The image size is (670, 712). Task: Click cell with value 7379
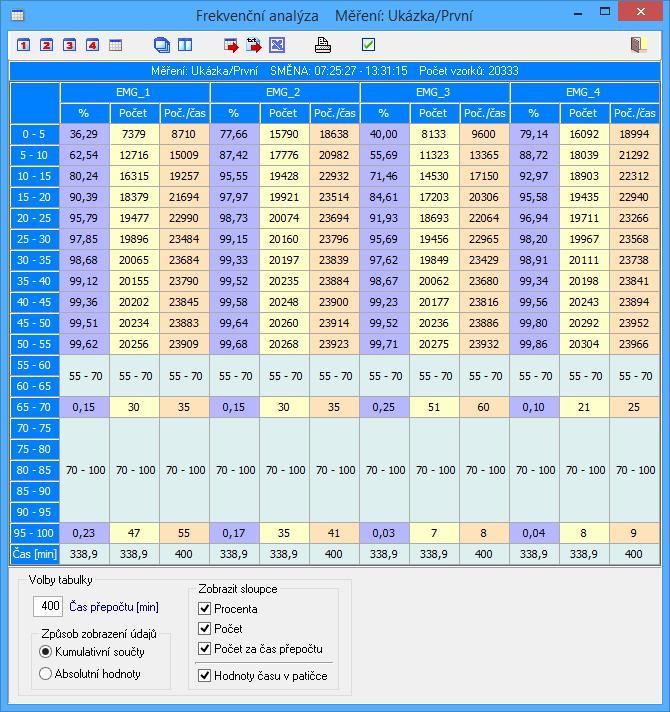(x=134, y=134)
